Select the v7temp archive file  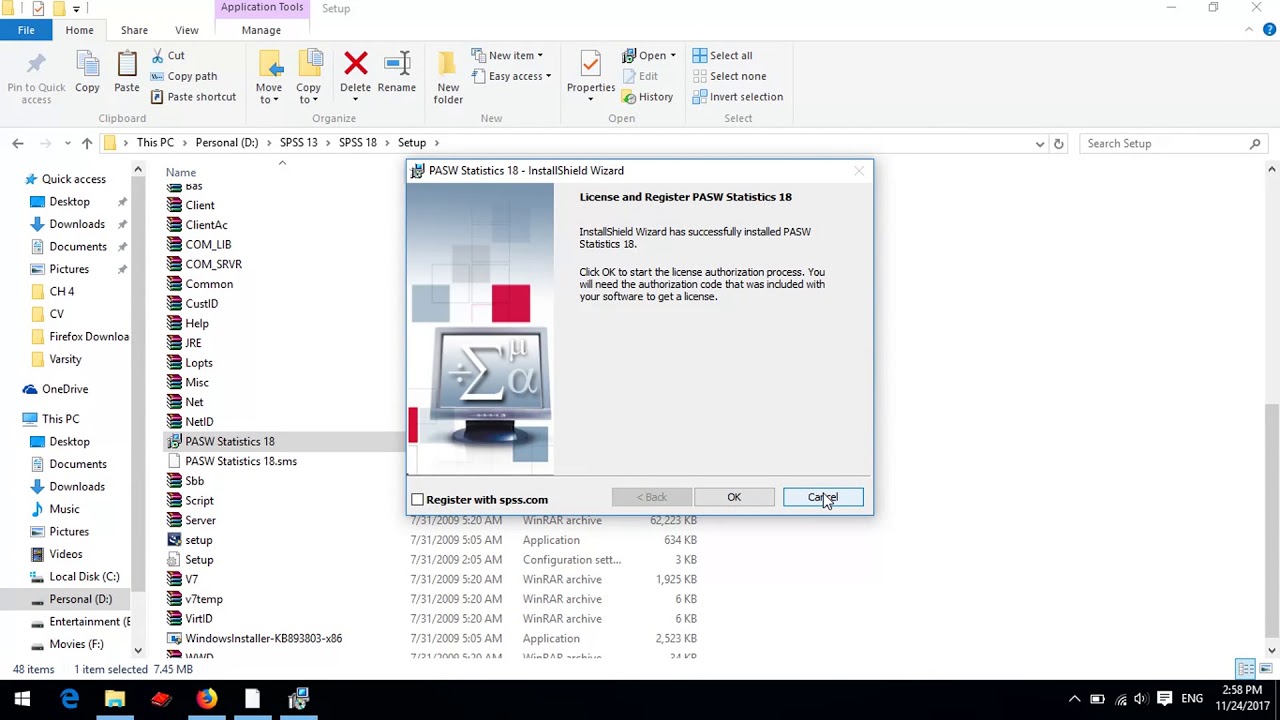(x=204, y=599)
